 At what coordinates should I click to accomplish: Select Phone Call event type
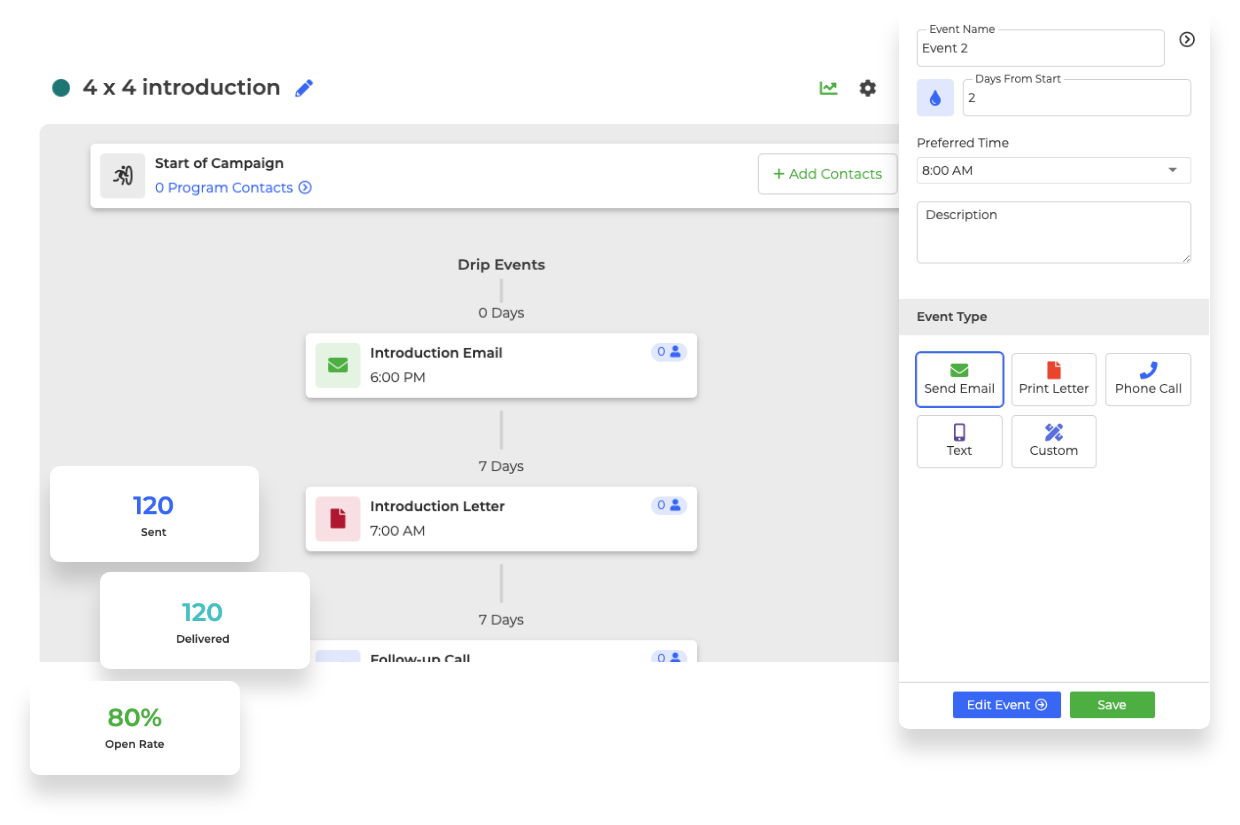(1148, 379)
